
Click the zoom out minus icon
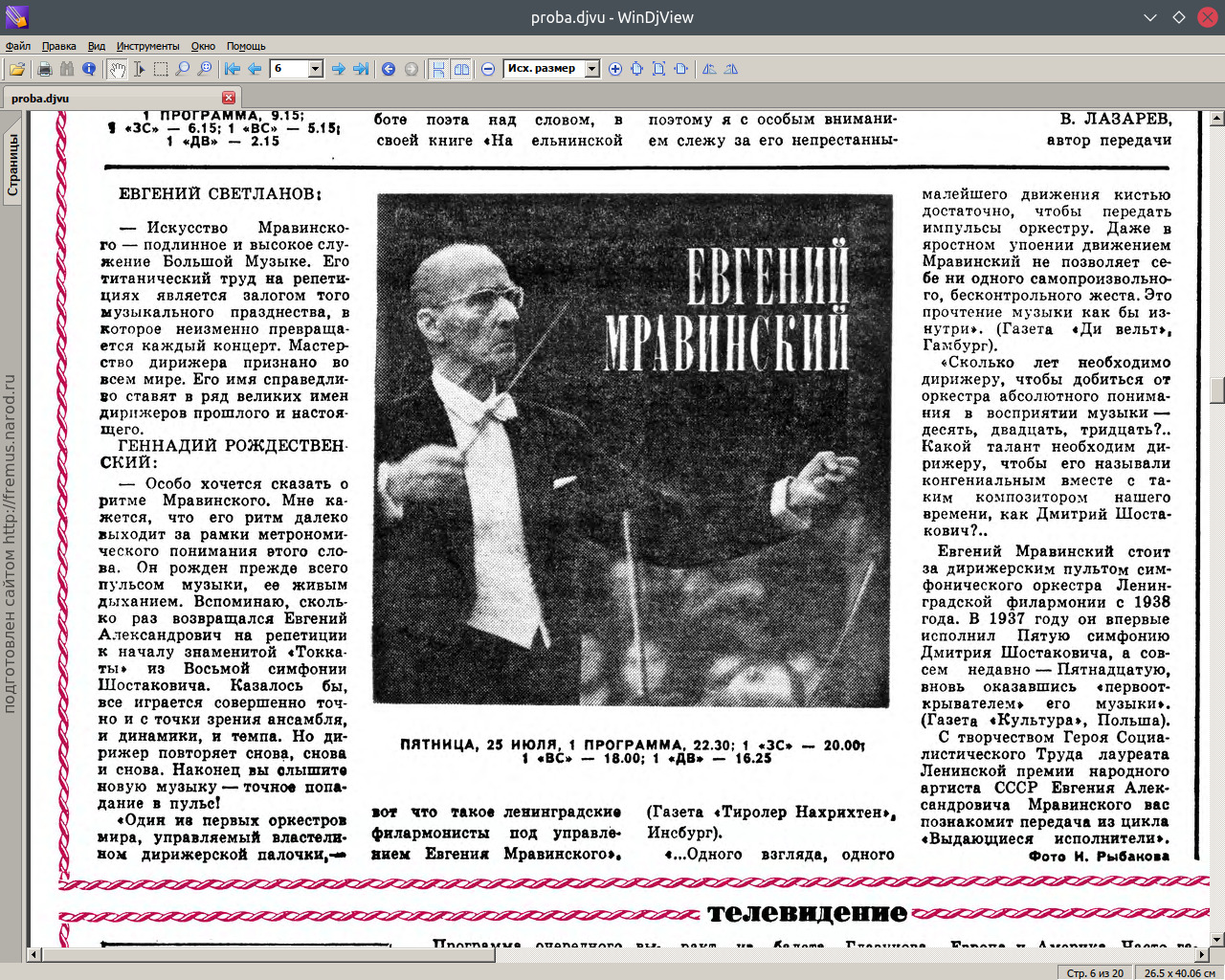(x=488, y=69)
